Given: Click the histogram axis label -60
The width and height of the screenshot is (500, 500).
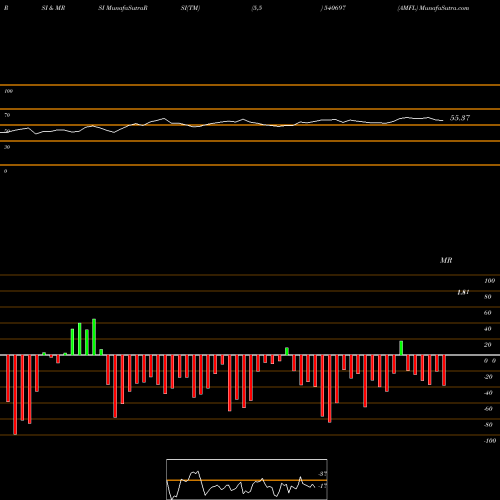Looking at the screenshot, I should [x=488, y=409].
